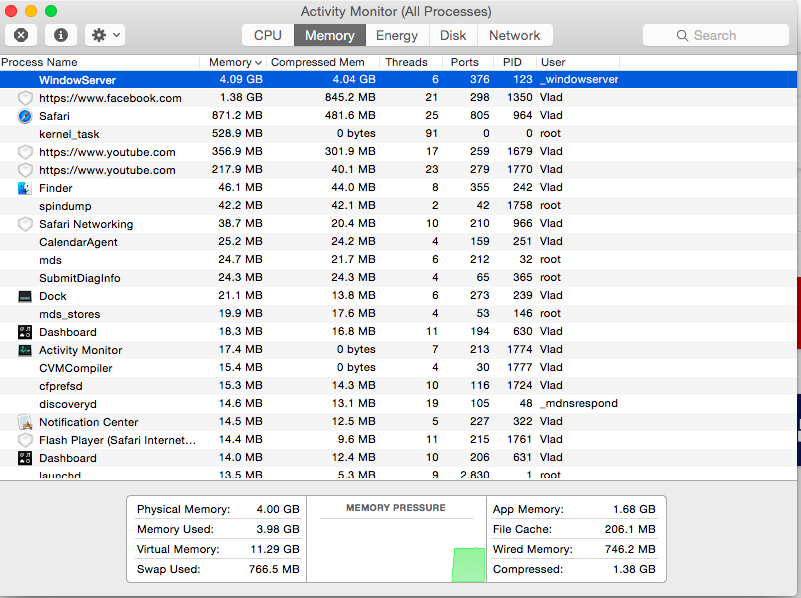Image resolution: width=801 pixels, height=598 pixels.
Task: Open the Network tab
Action: click(514, 35)
